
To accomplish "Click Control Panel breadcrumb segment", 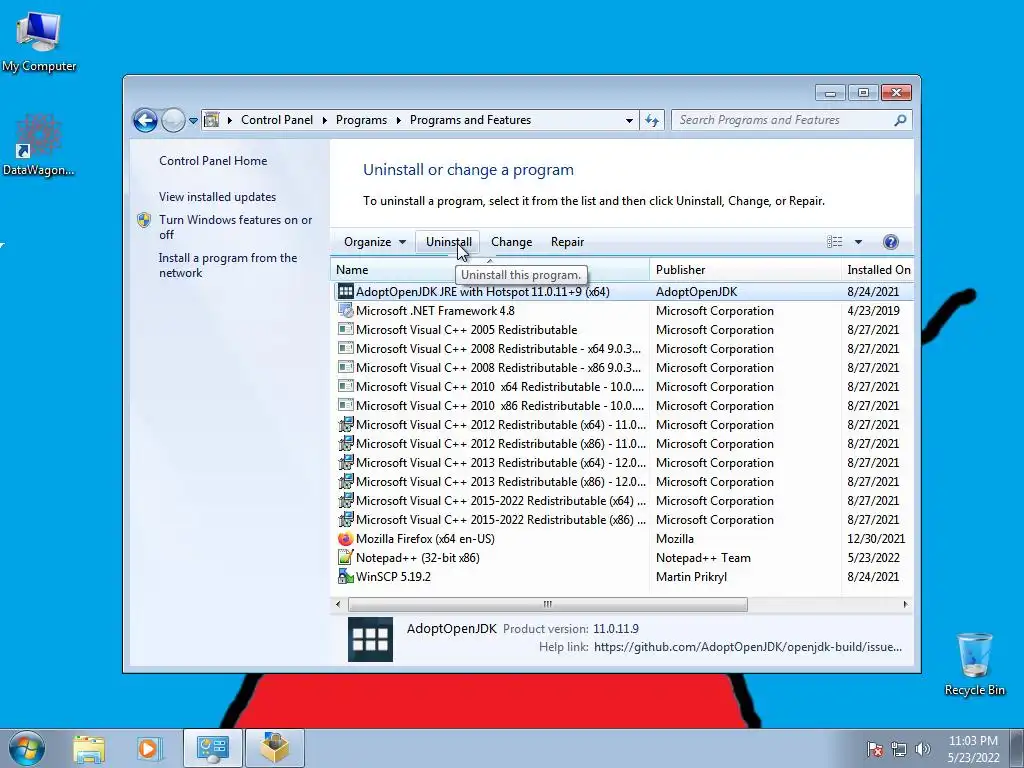I will pos(277,120).
